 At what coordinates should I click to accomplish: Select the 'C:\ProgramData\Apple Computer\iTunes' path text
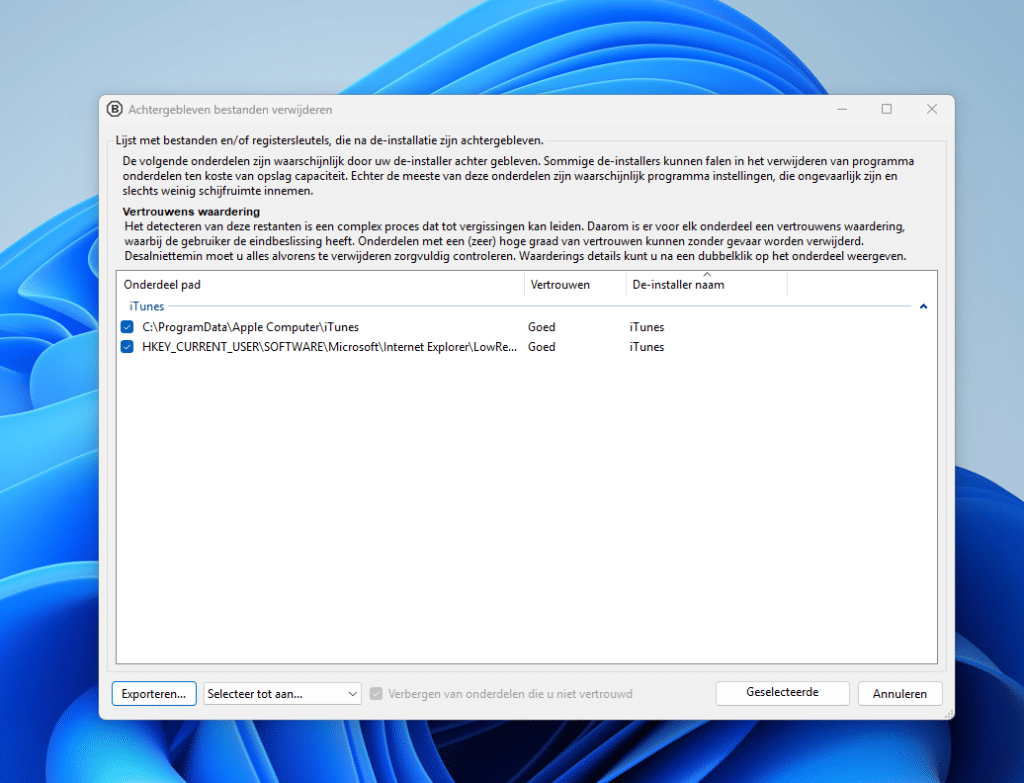(251, 327)
